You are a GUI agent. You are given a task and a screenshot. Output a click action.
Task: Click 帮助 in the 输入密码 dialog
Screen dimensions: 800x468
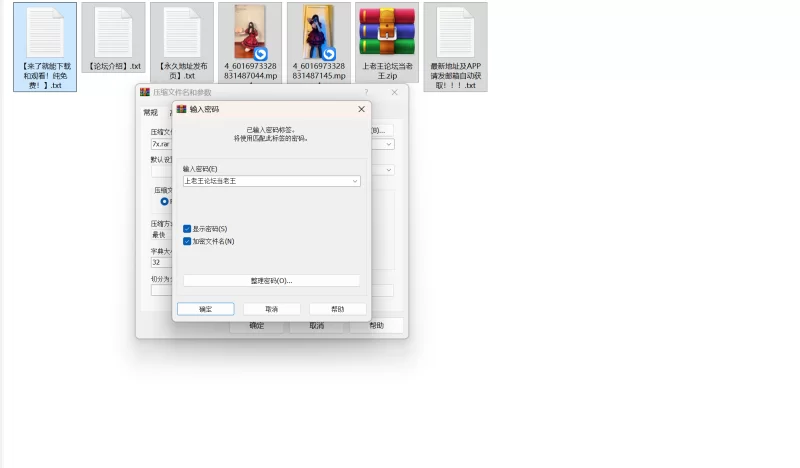pyautogui.click(x=337, y=309)
